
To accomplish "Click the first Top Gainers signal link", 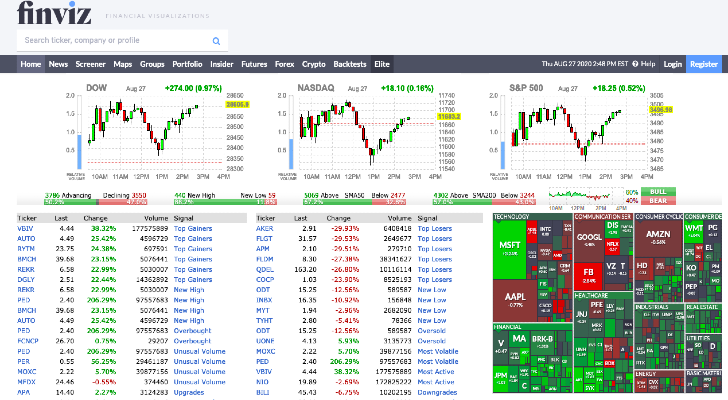I will point(192,228).
